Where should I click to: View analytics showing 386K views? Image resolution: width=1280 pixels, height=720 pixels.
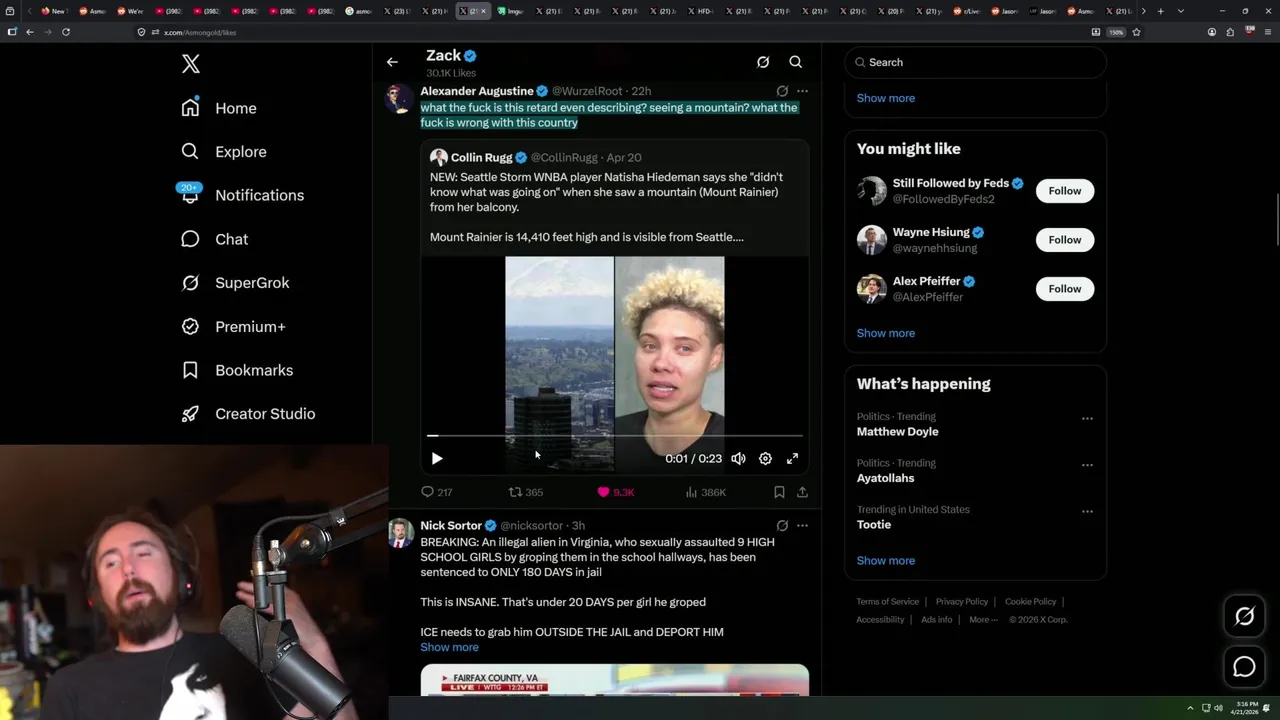(x=706, y=492)
